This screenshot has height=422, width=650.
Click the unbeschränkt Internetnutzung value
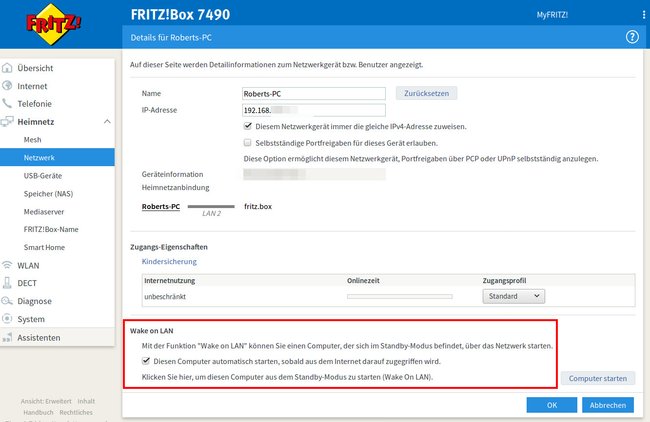point(165,296)
